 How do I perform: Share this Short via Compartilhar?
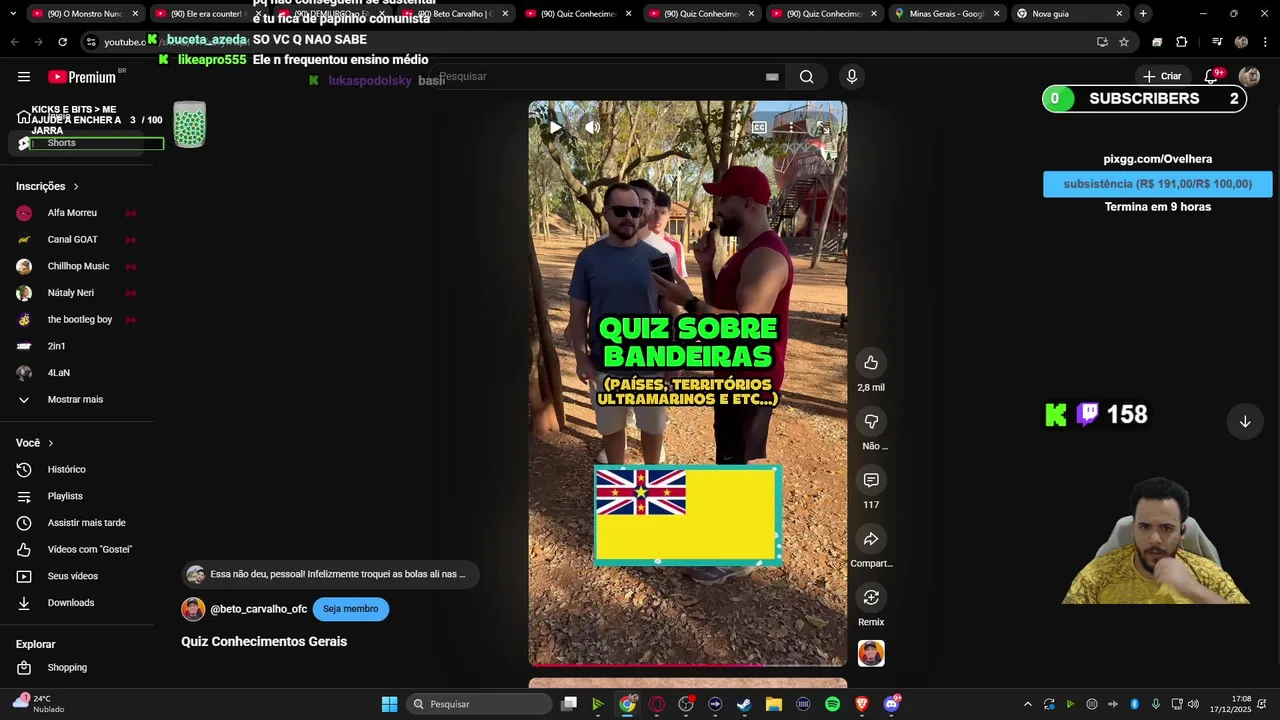[x=871, y=539]
